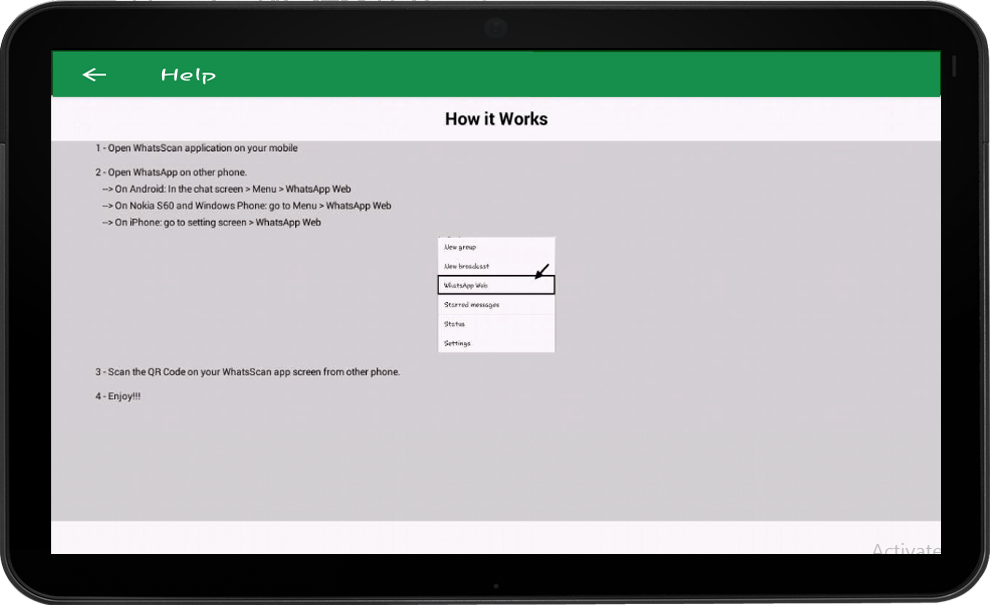Select the Nokia S60 and Windows Phone line
The image size is (990, 605).
247,205
